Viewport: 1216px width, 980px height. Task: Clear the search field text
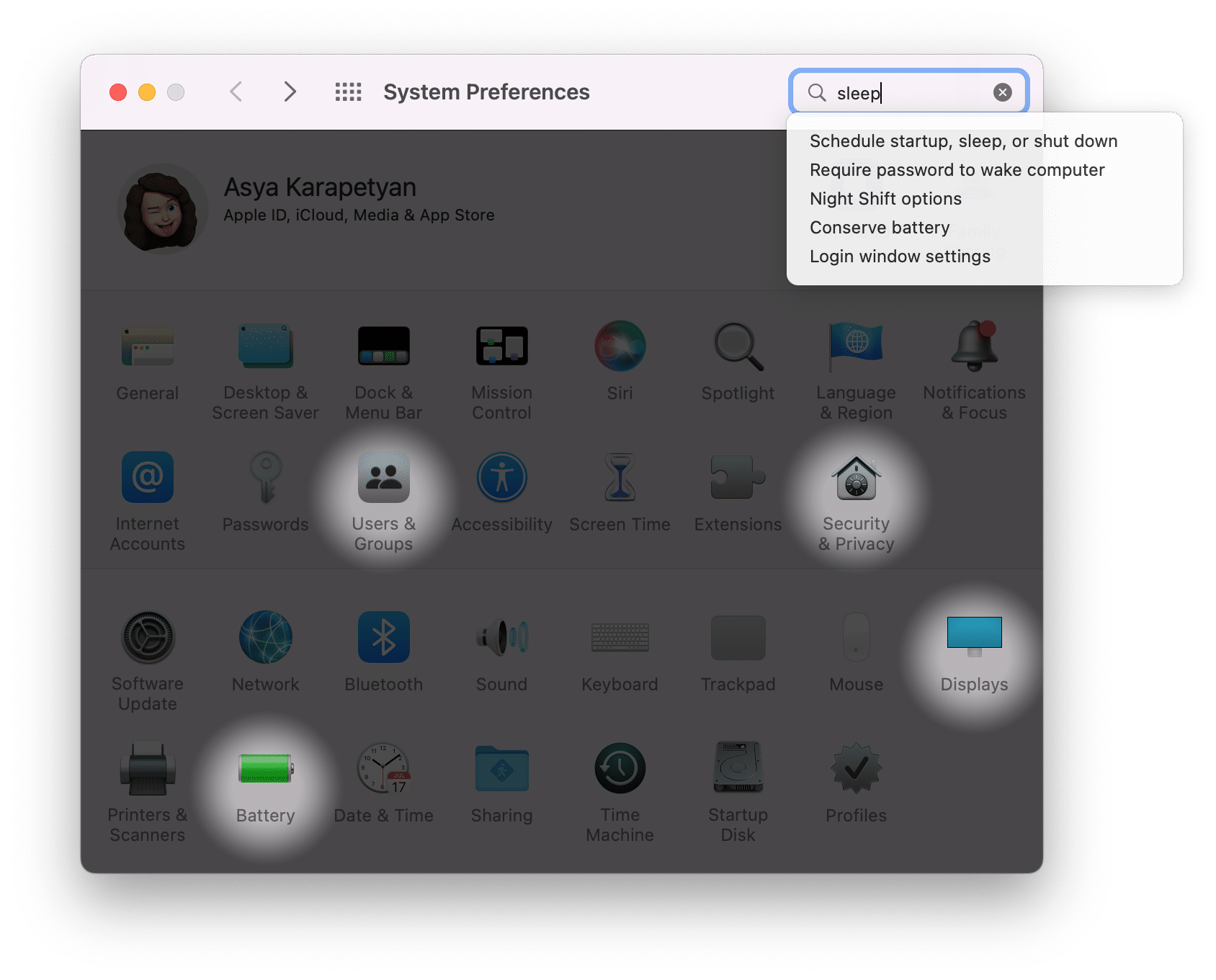[1002, 92]
